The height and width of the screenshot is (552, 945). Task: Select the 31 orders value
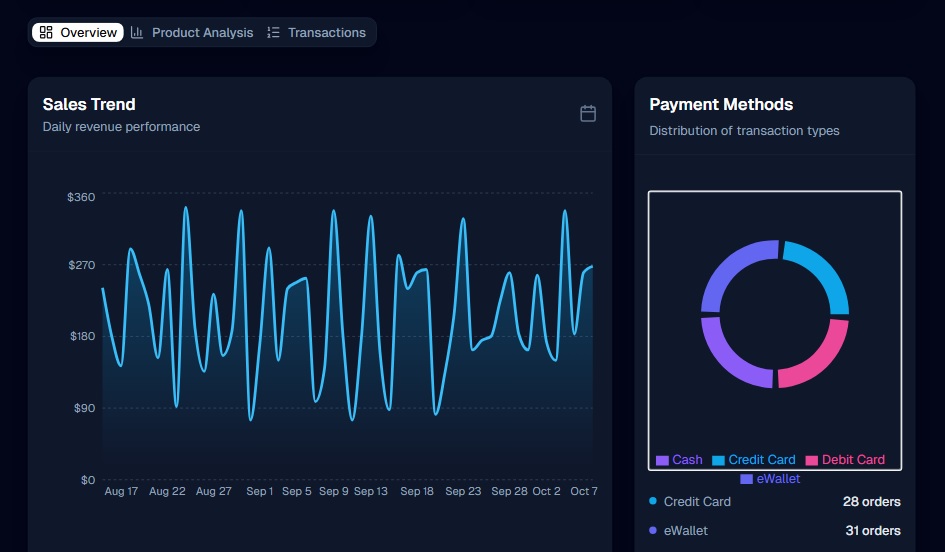click(873, 530)
